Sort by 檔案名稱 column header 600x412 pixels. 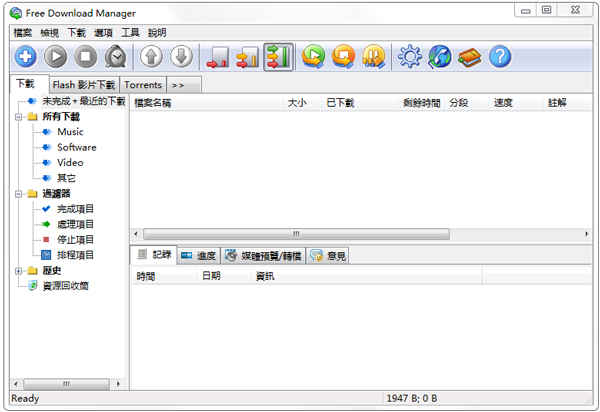click(x=207, y=103)
